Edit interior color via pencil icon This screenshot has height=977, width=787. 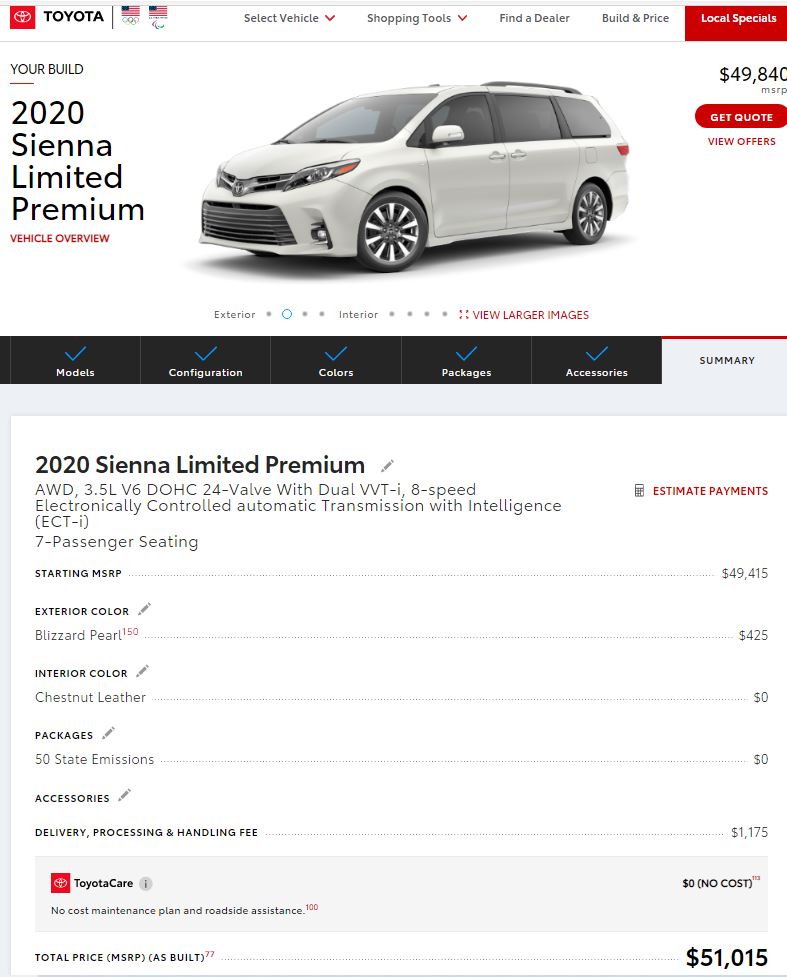click(x=143, y=671)
